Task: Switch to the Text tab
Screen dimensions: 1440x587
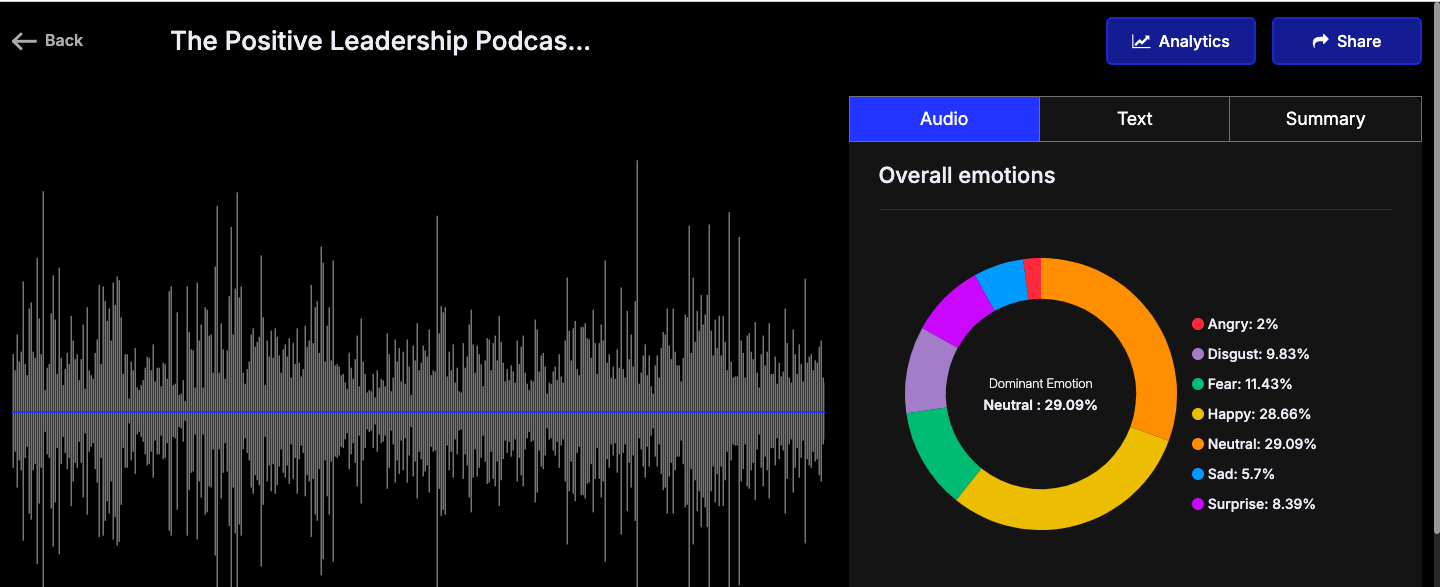Action: coord(1135,119)
